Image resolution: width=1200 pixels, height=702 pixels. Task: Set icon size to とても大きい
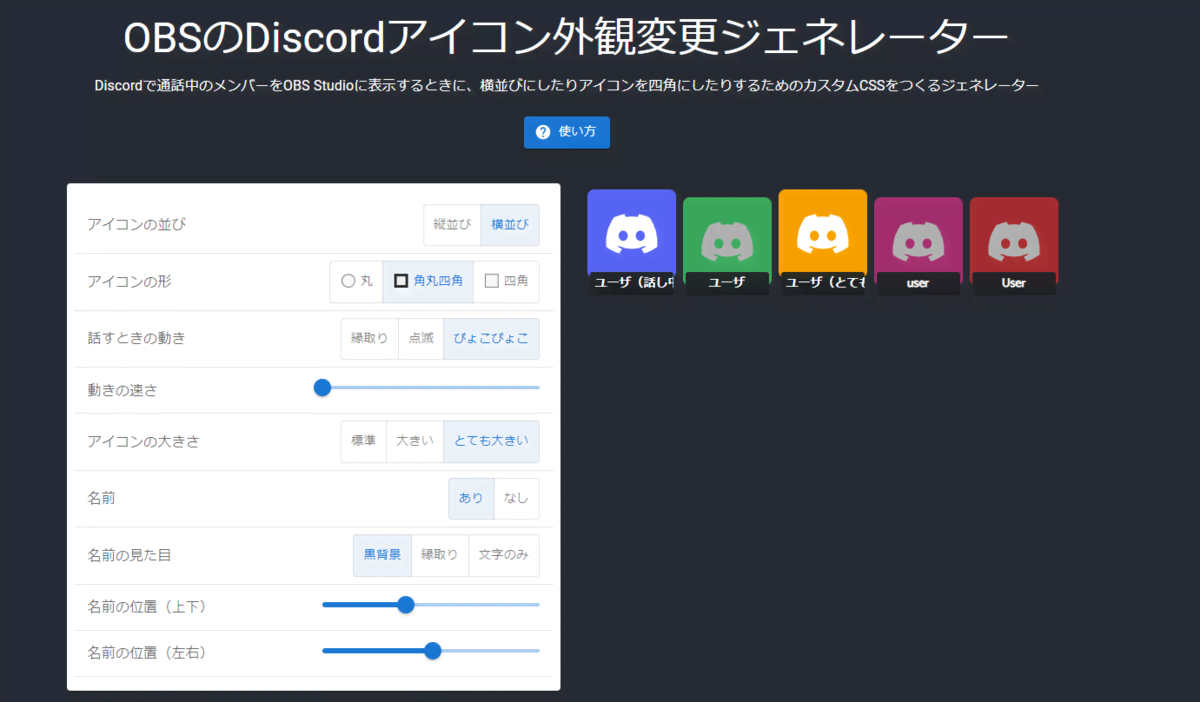click(x=492, y=441)
